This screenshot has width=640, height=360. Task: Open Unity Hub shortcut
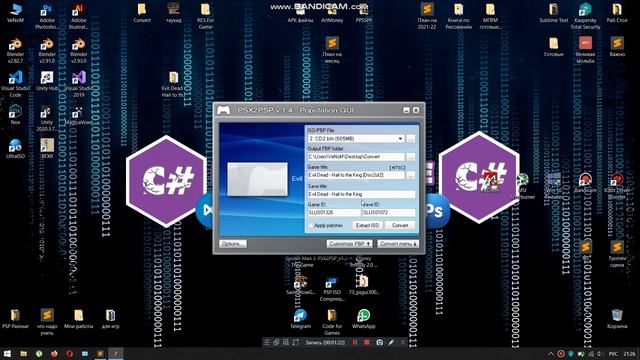tap(47, 81)
